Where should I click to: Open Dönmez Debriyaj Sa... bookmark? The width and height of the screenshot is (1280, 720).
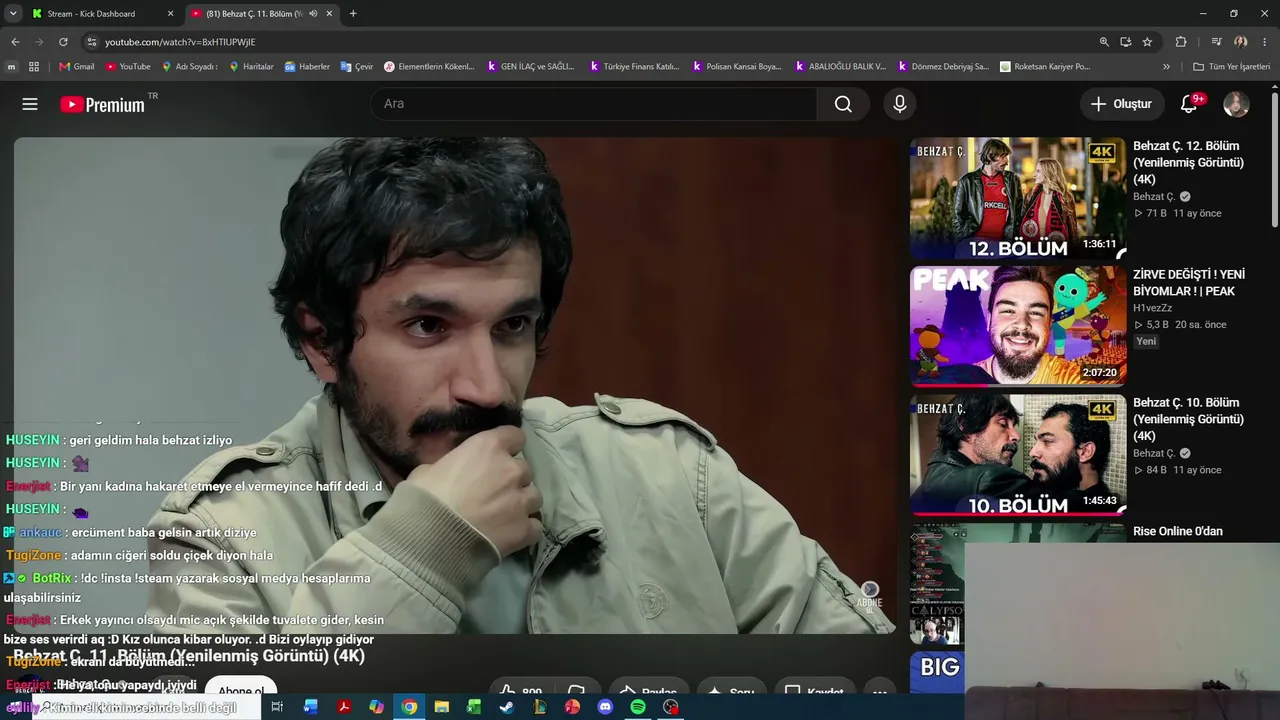click(x=943, y=67)
